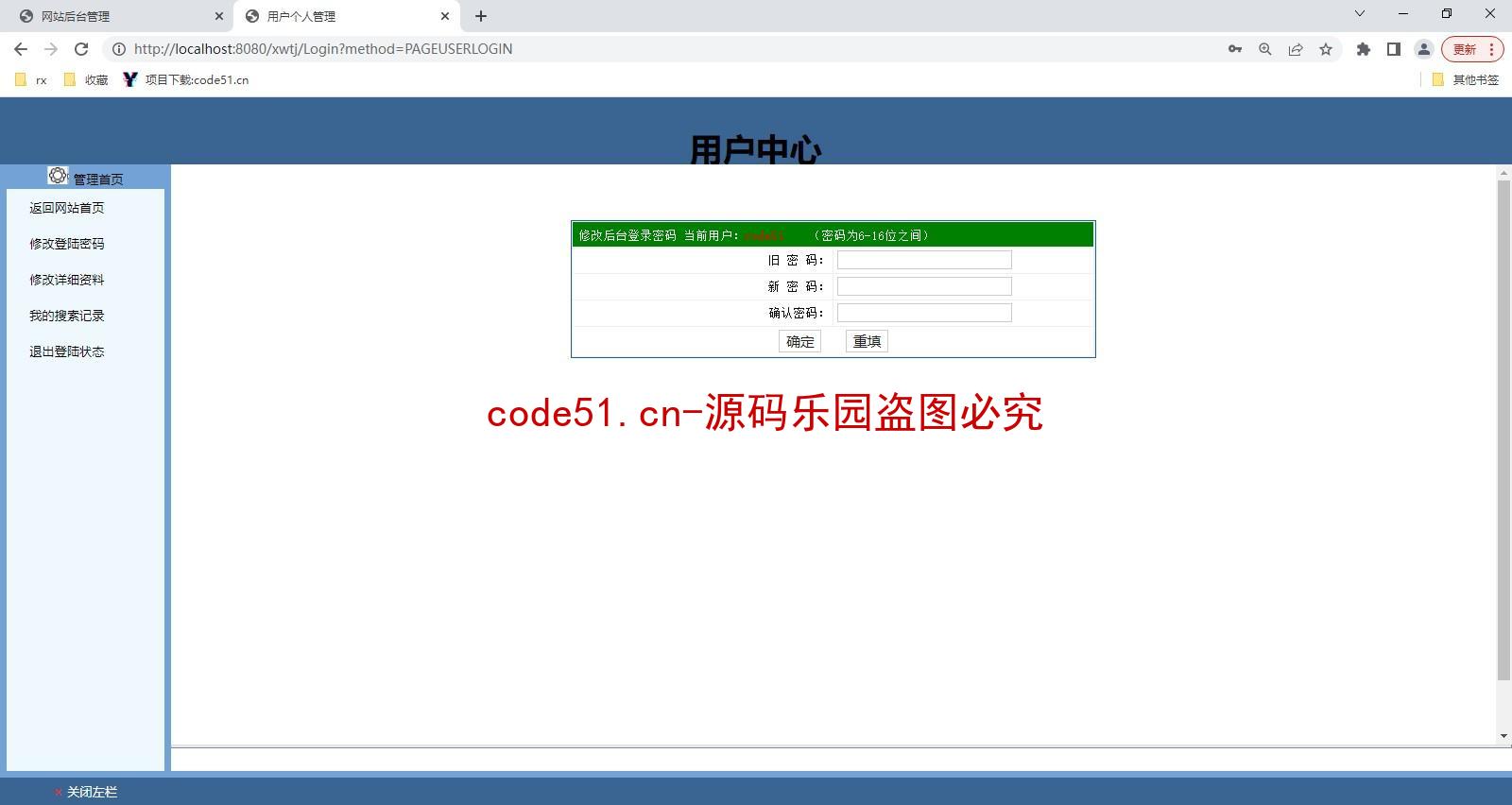Click the share page icon

1296,49
